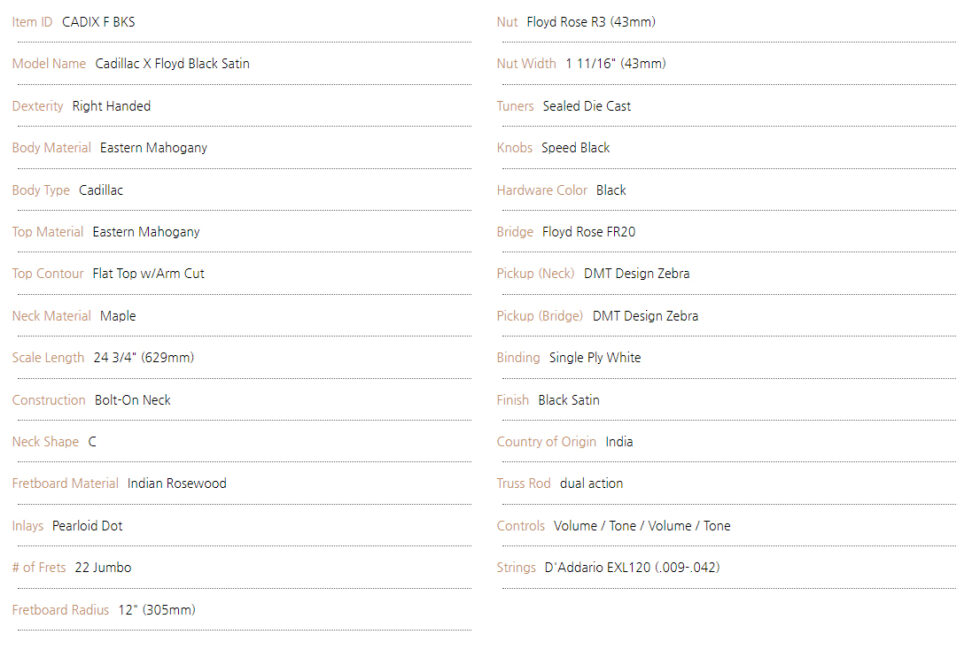Click Eastern Mahogany under Body Material
Screen dimensions: 980x650
point(153,148)
